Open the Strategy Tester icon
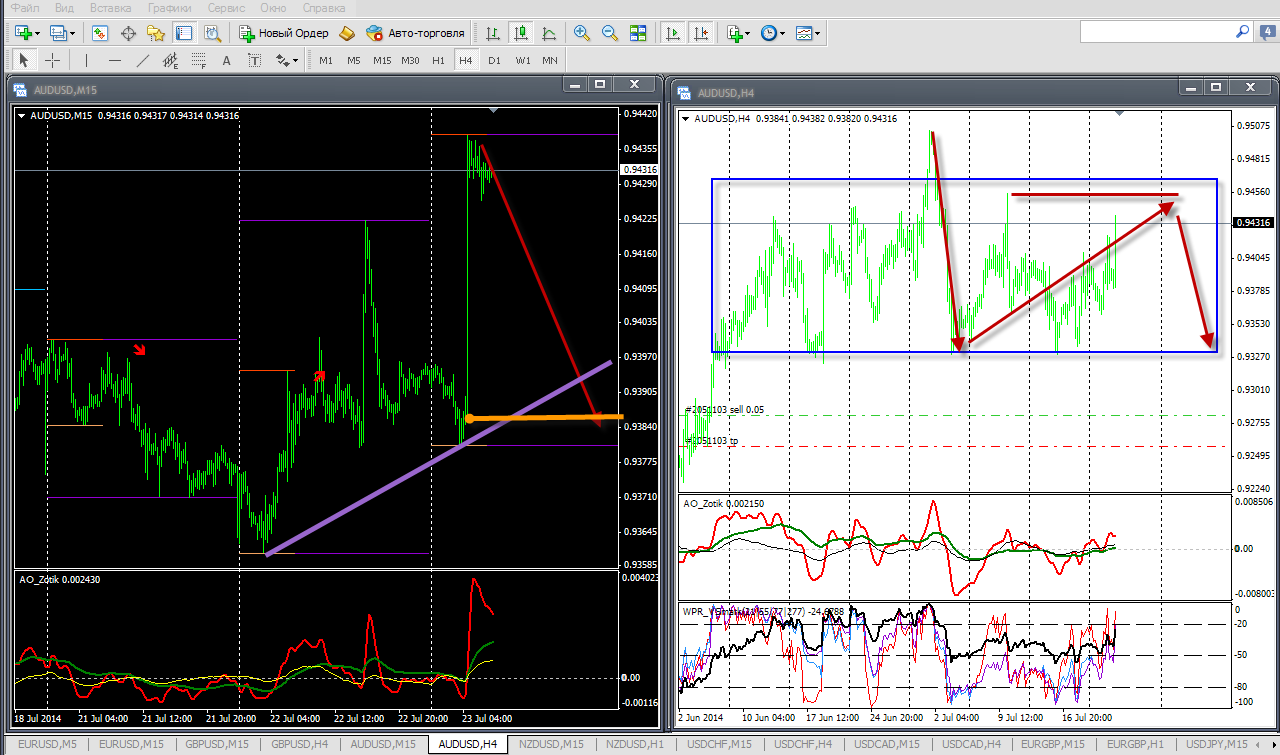 click(212, 33)
